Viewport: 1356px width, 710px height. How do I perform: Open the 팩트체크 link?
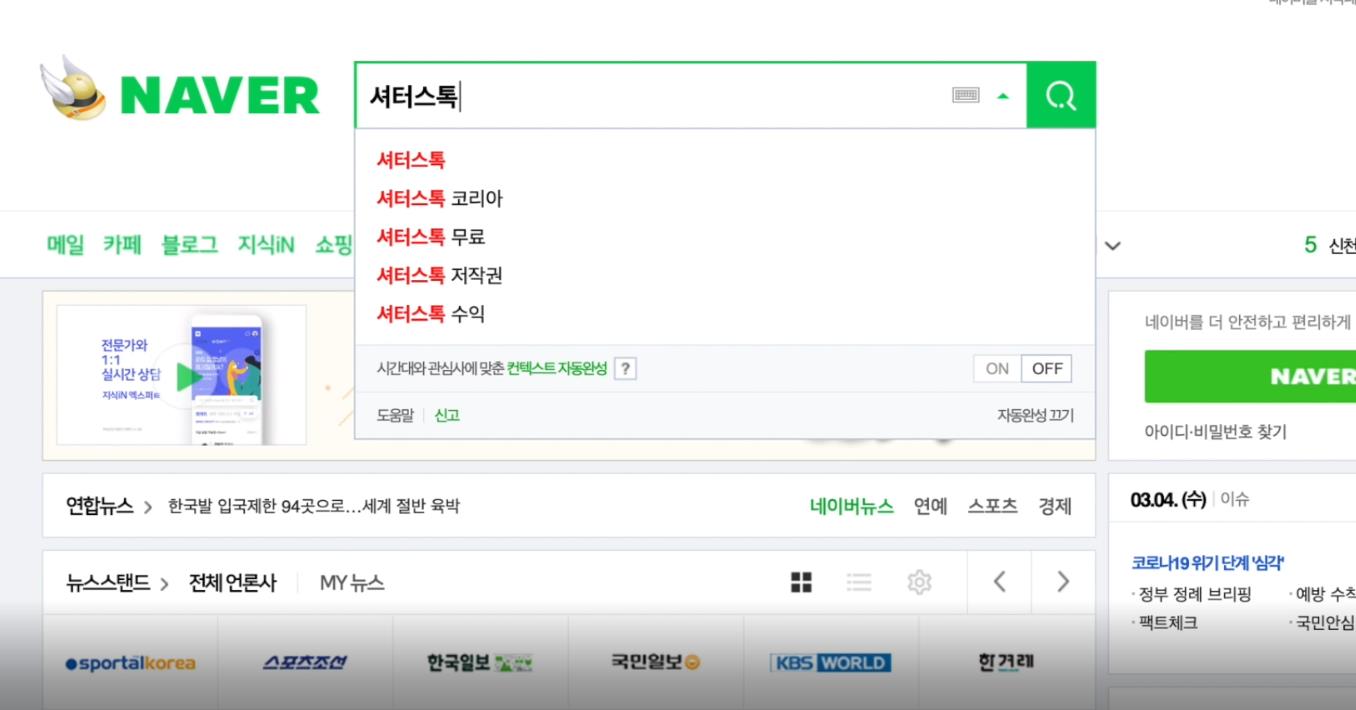(1168, 623)
